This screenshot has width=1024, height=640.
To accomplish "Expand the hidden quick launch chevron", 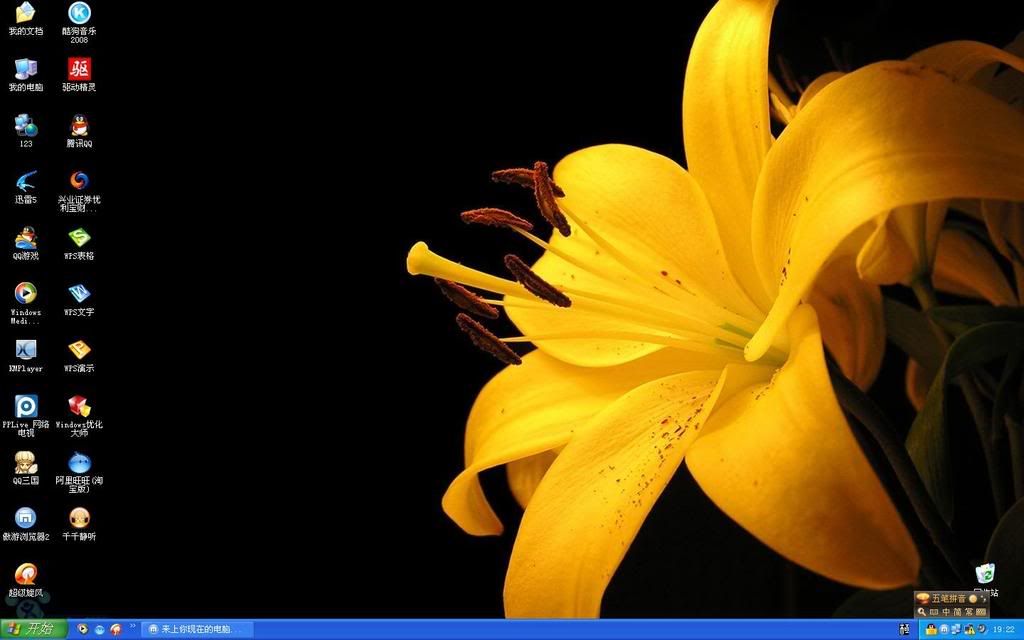I will [x=133, y=627].
